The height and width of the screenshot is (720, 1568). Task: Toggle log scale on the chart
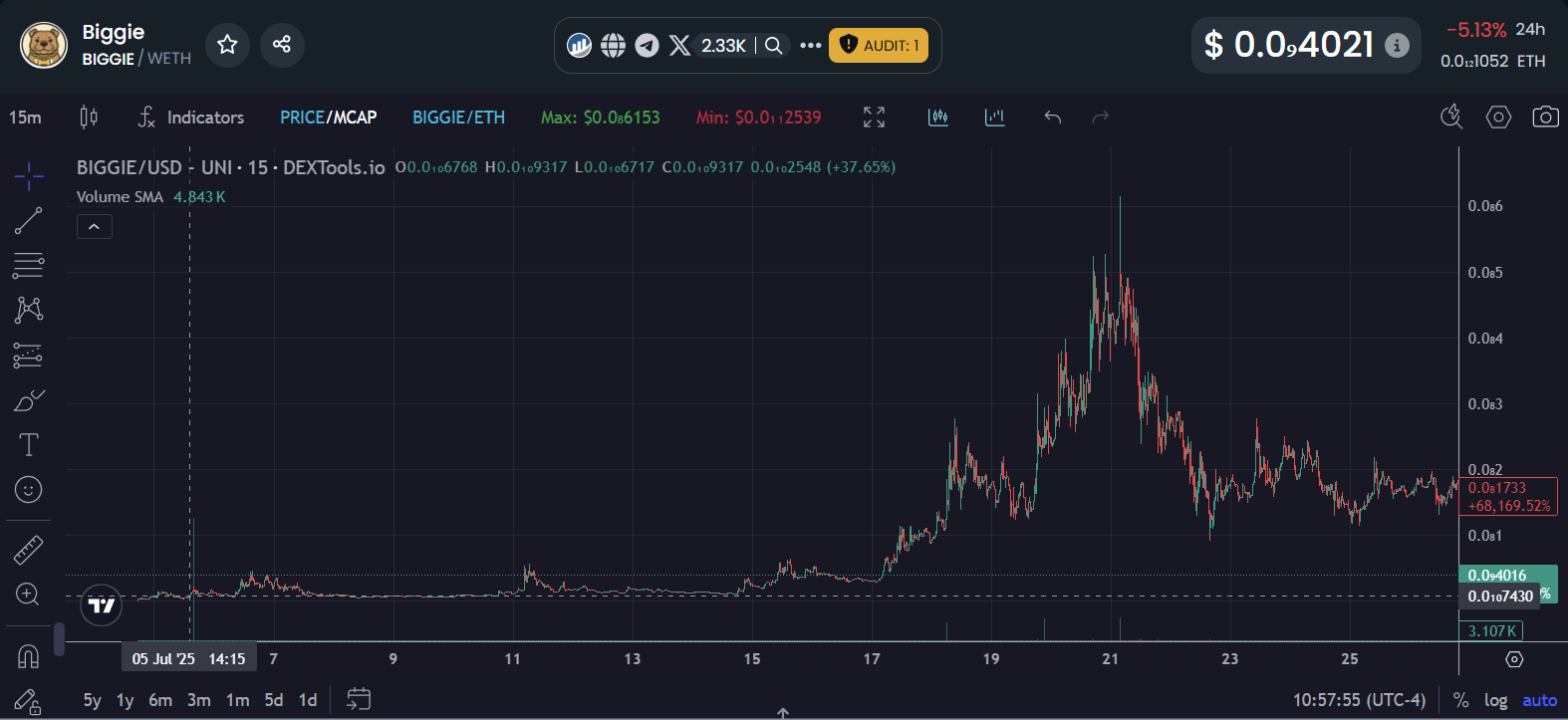[1495, 700]
